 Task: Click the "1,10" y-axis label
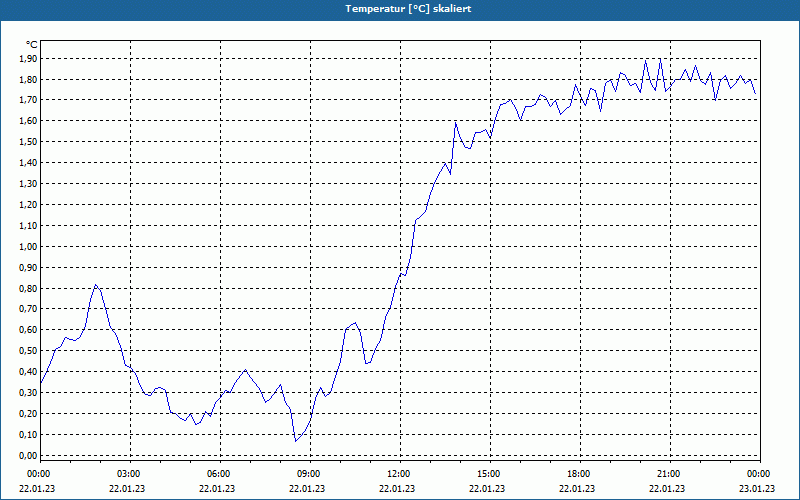tap(30, 225)
